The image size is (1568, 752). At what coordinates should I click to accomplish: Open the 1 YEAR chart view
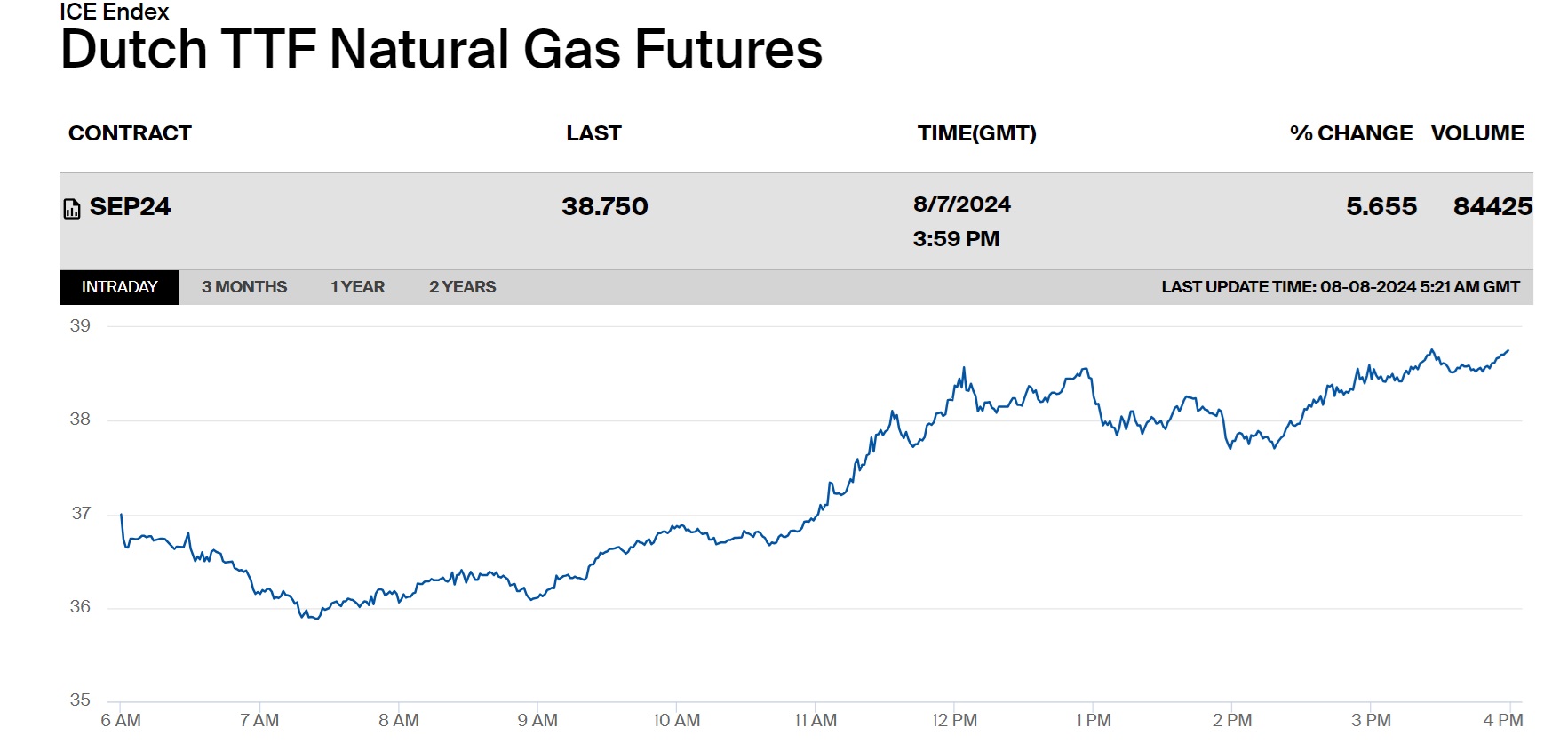coord(357,287)
